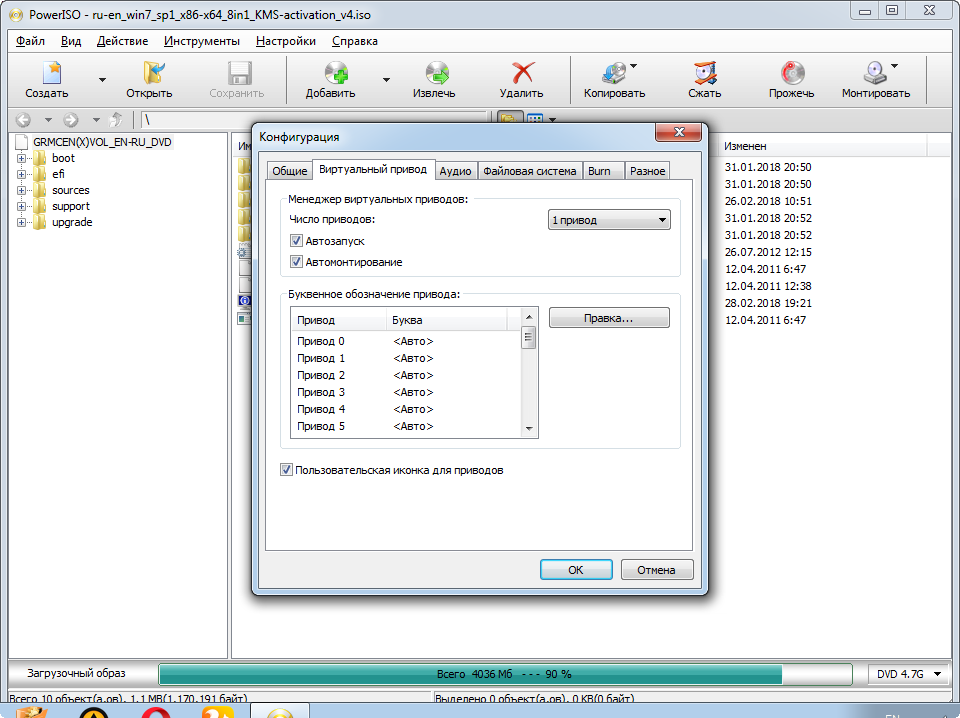Screen dimensions: 960x718
Task: Open the Число приводов dropdown
Action: click(x=609, y=220)
